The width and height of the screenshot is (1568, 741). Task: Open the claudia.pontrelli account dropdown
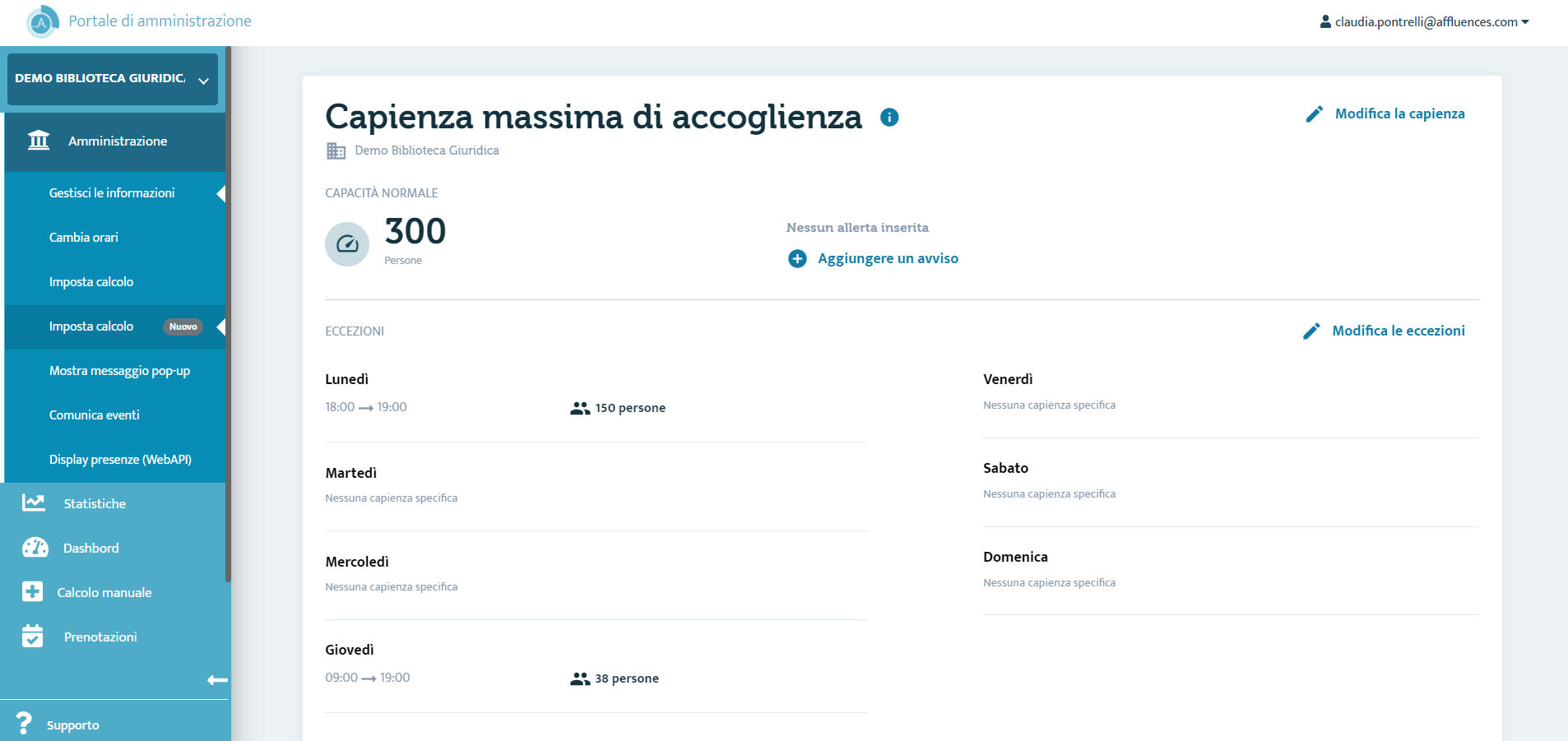click(x=1424, y=22)
